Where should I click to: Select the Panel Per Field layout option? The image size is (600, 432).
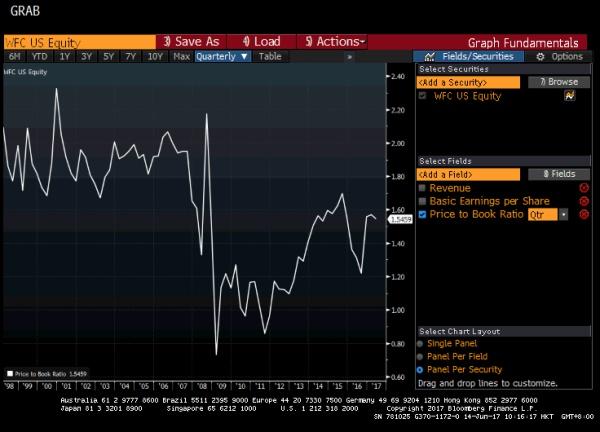point(420,357)
